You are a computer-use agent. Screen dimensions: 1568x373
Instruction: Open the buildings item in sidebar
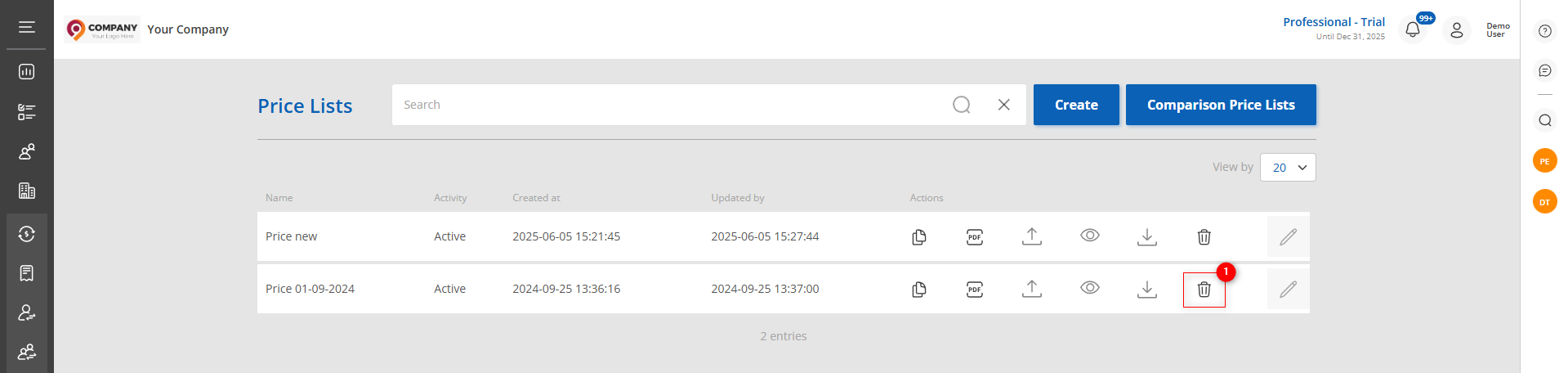point(27,191)
